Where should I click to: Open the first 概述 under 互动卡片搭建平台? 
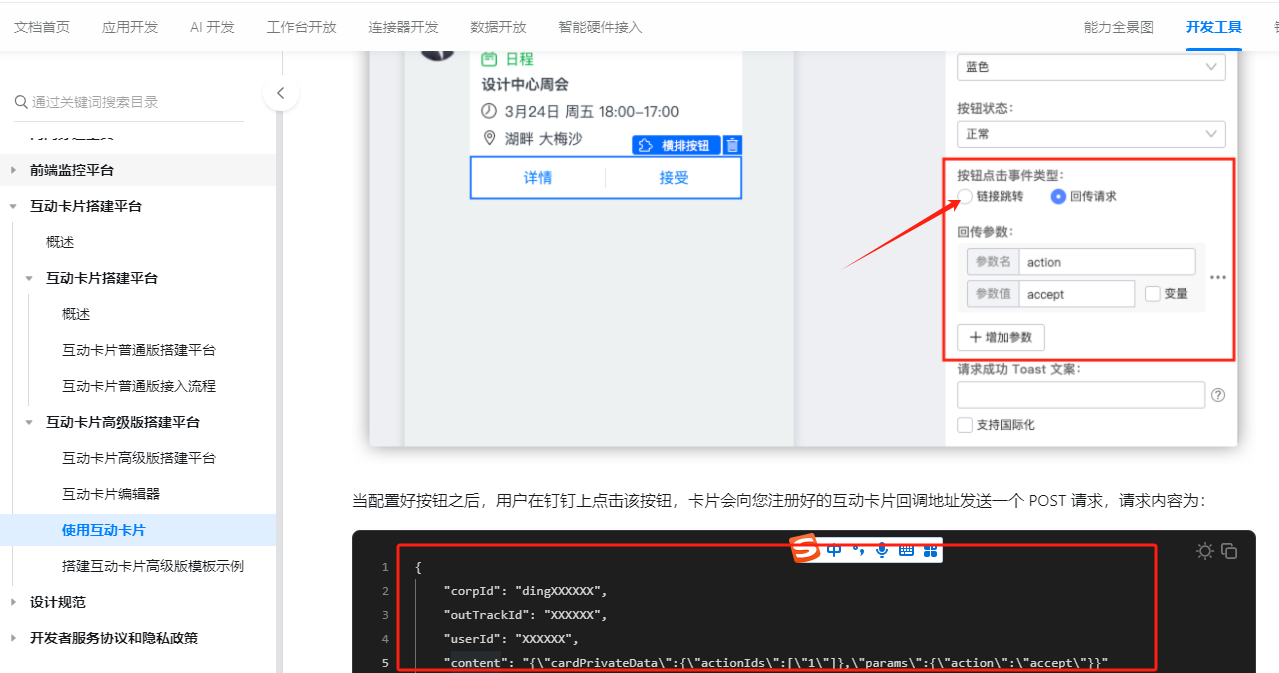coord(60,242)
